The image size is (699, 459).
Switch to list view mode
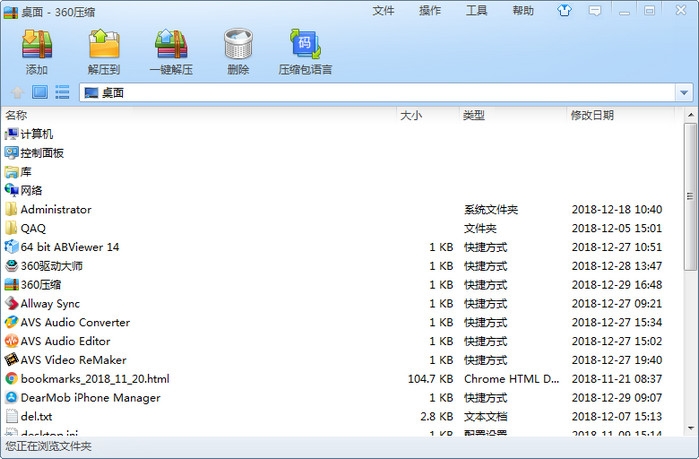tap(62, 93)
